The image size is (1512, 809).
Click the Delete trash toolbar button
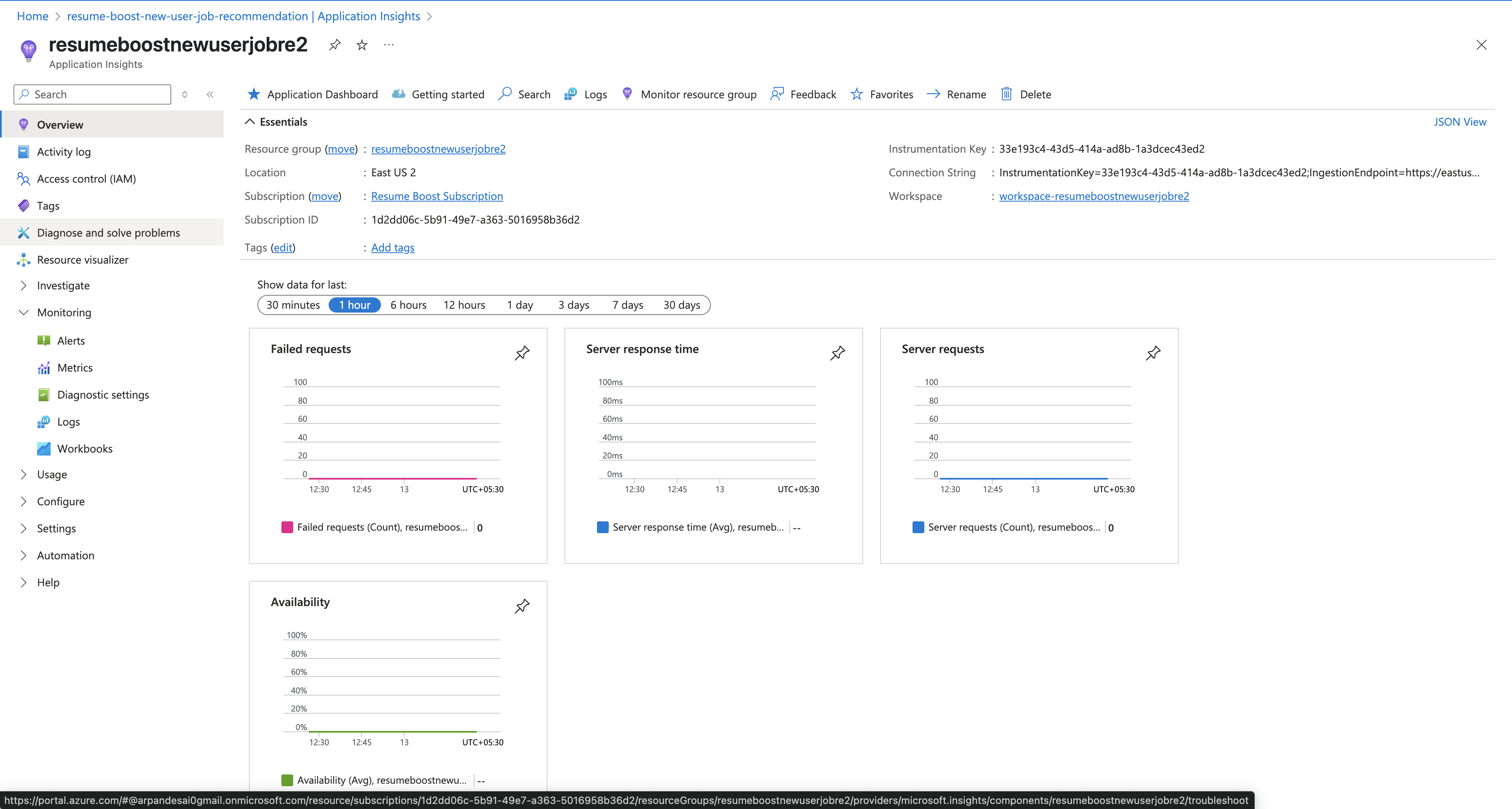tap(1026, 94)
